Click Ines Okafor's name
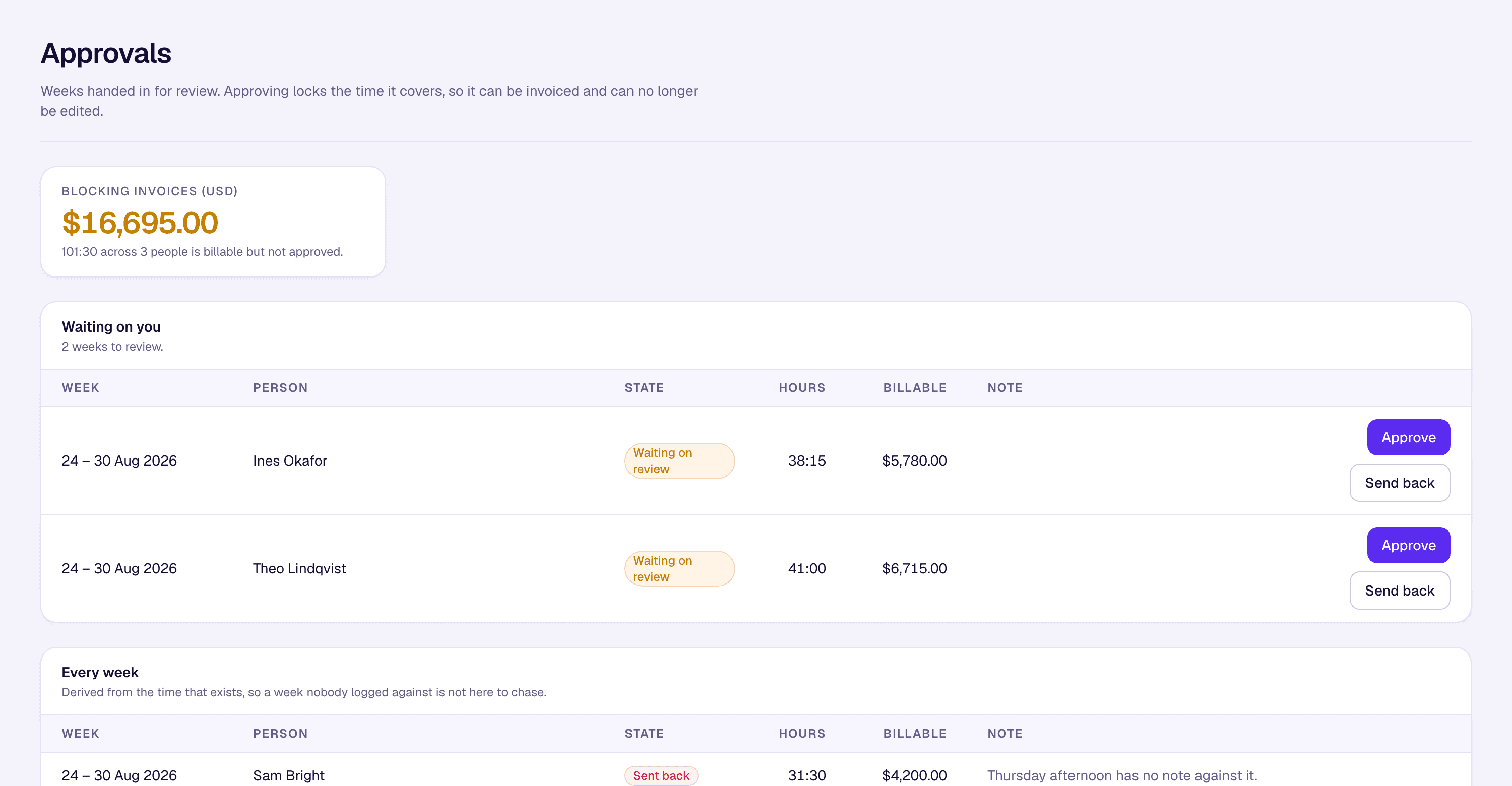This screenshot has height=786, width=1512. [x=290, y=461]
